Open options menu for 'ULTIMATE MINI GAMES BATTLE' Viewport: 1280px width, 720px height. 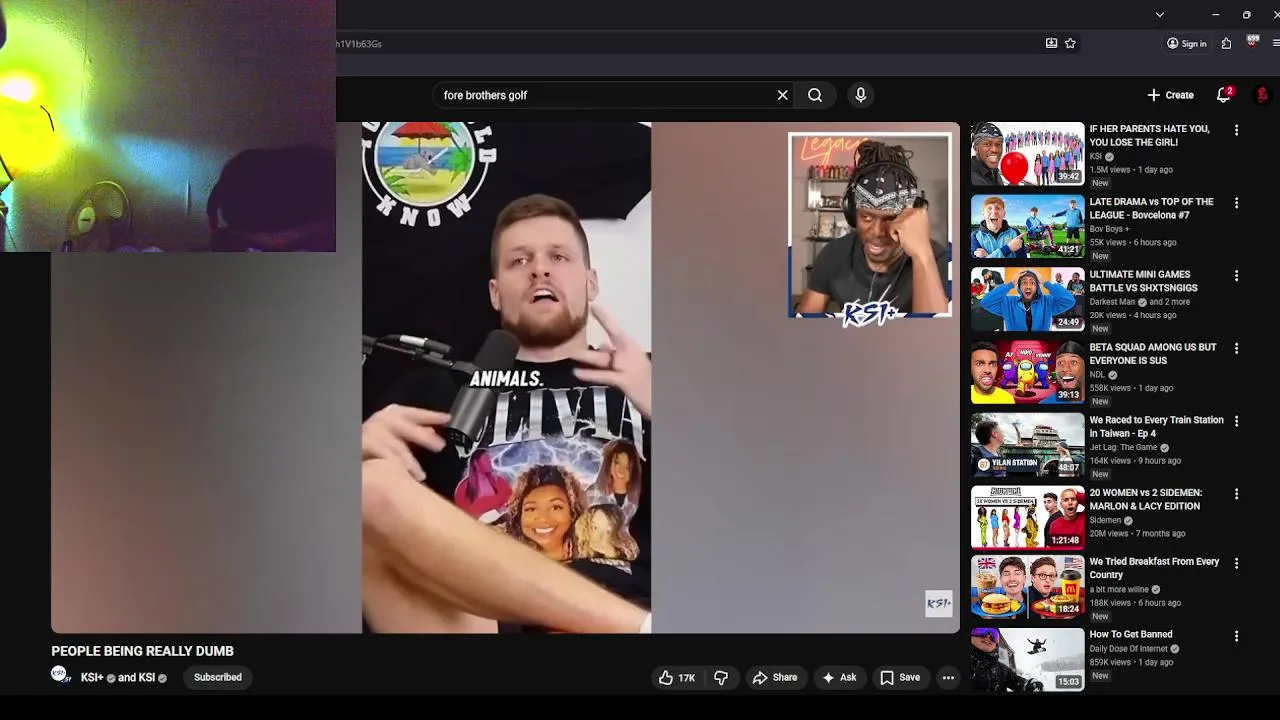pos(1236,276)
